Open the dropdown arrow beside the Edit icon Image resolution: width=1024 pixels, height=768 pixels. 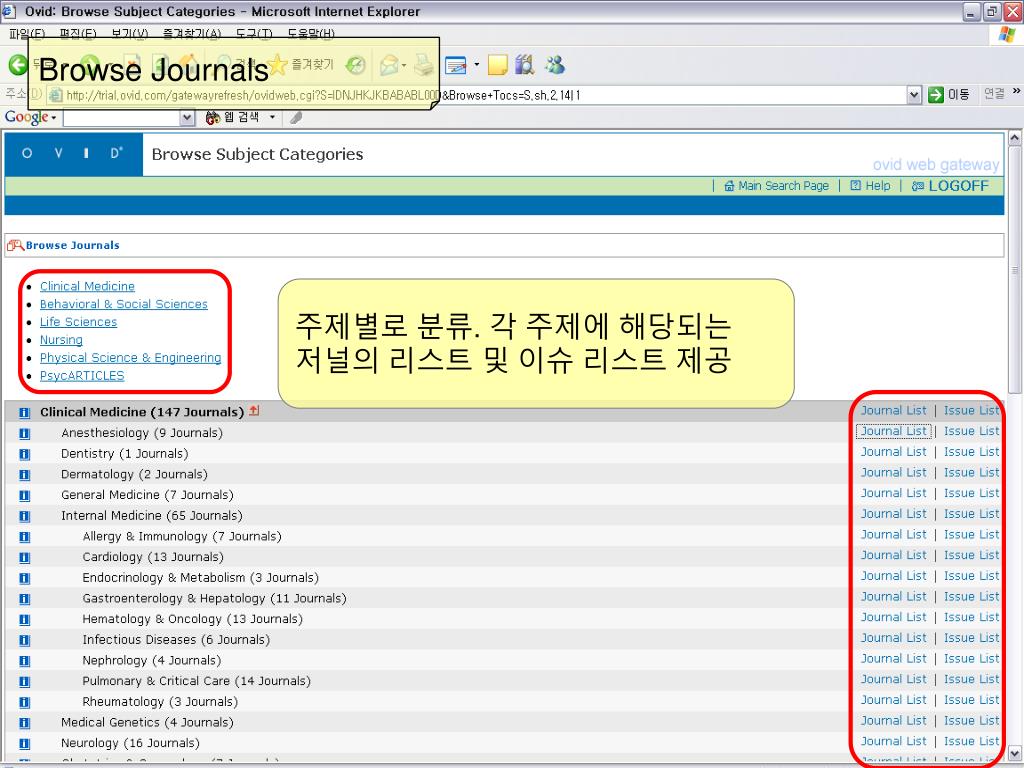point(476,65)
